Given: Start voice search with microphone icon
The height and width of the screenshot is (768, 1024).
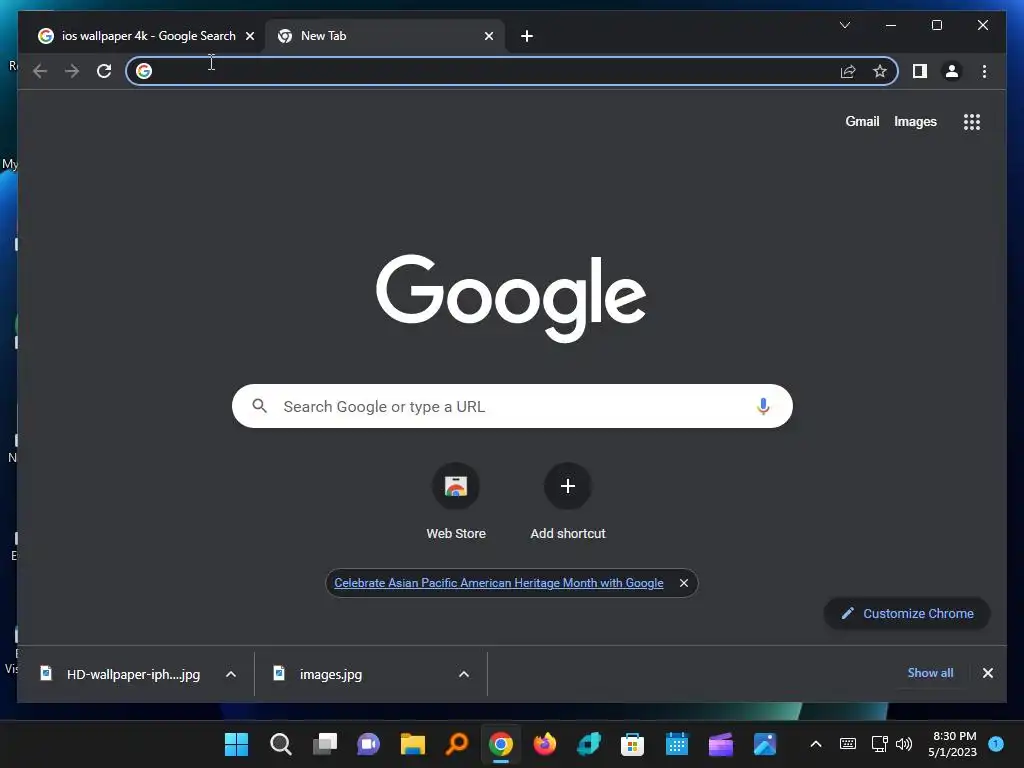Looking at the screenshot, I should [x=763, y=406].
